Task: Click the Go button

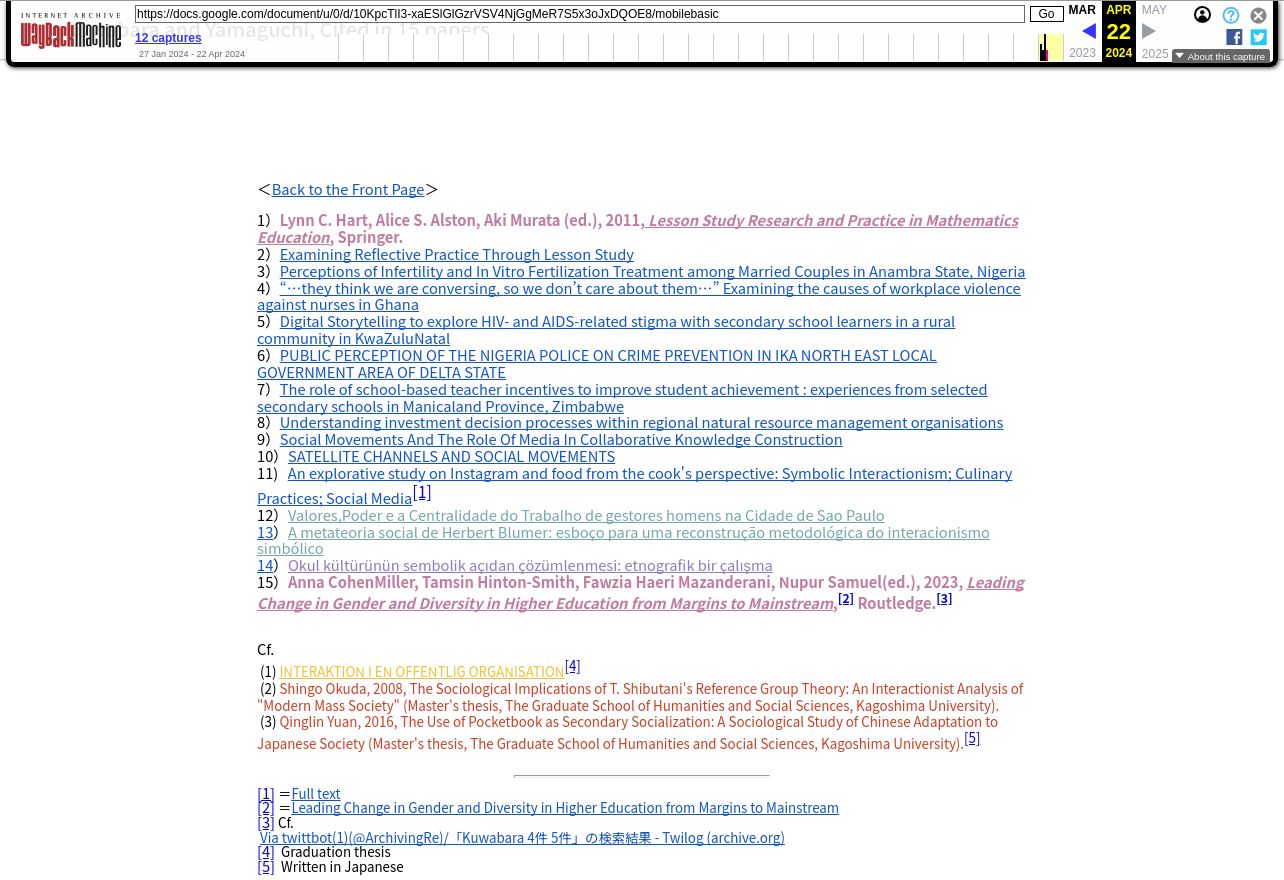Action: (1046, 14)
